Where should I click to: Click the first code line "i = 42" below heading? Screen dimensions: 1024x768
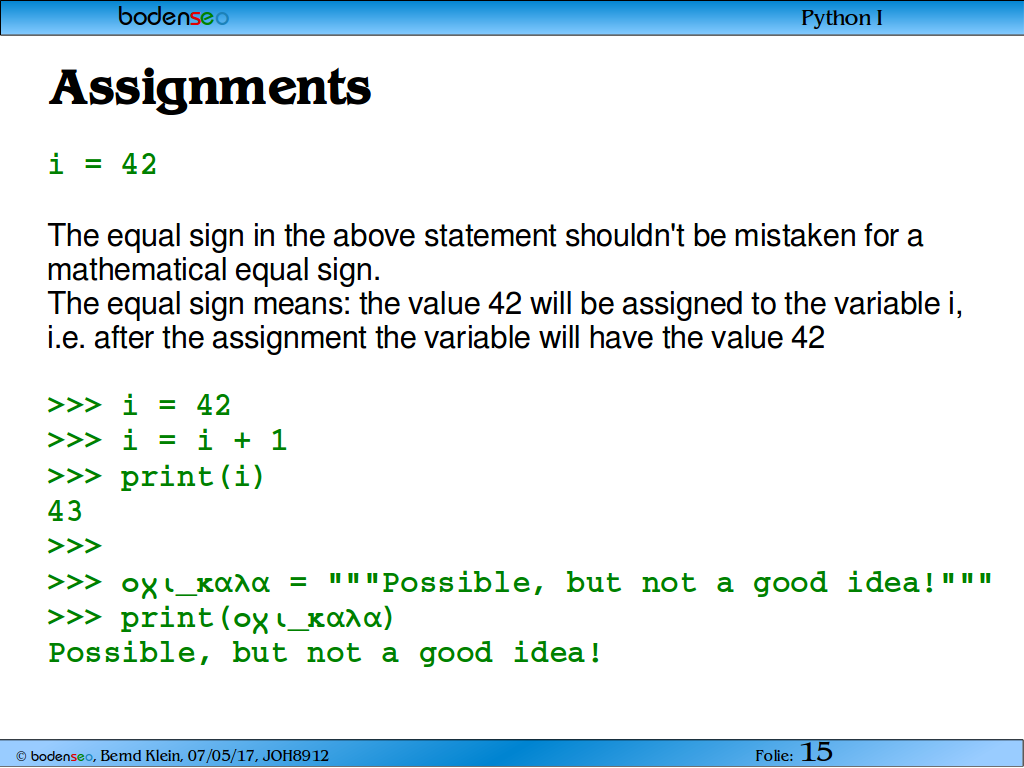coord(103,164)
